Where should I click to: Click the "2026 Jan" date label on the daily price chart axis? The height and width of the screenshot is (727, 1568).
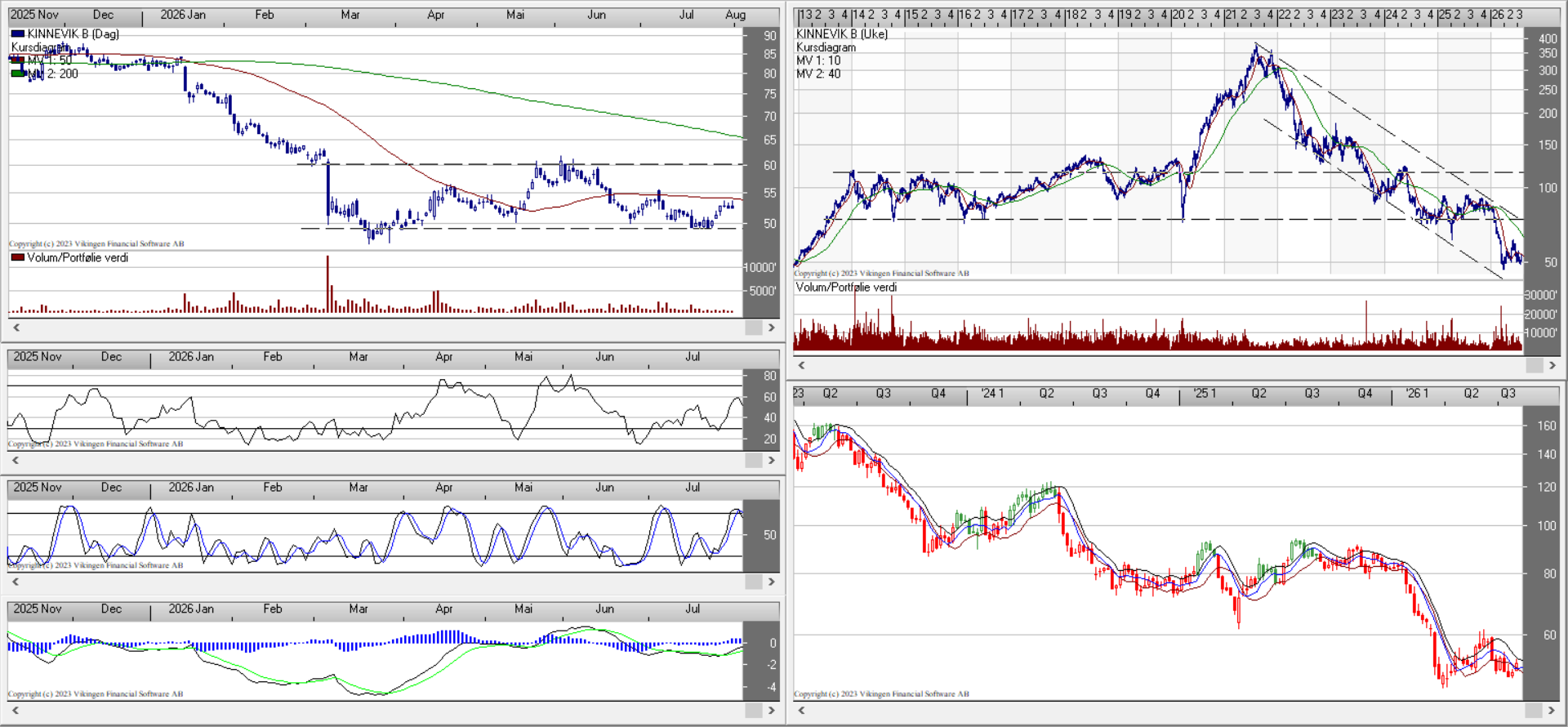[x=183, y=15]
